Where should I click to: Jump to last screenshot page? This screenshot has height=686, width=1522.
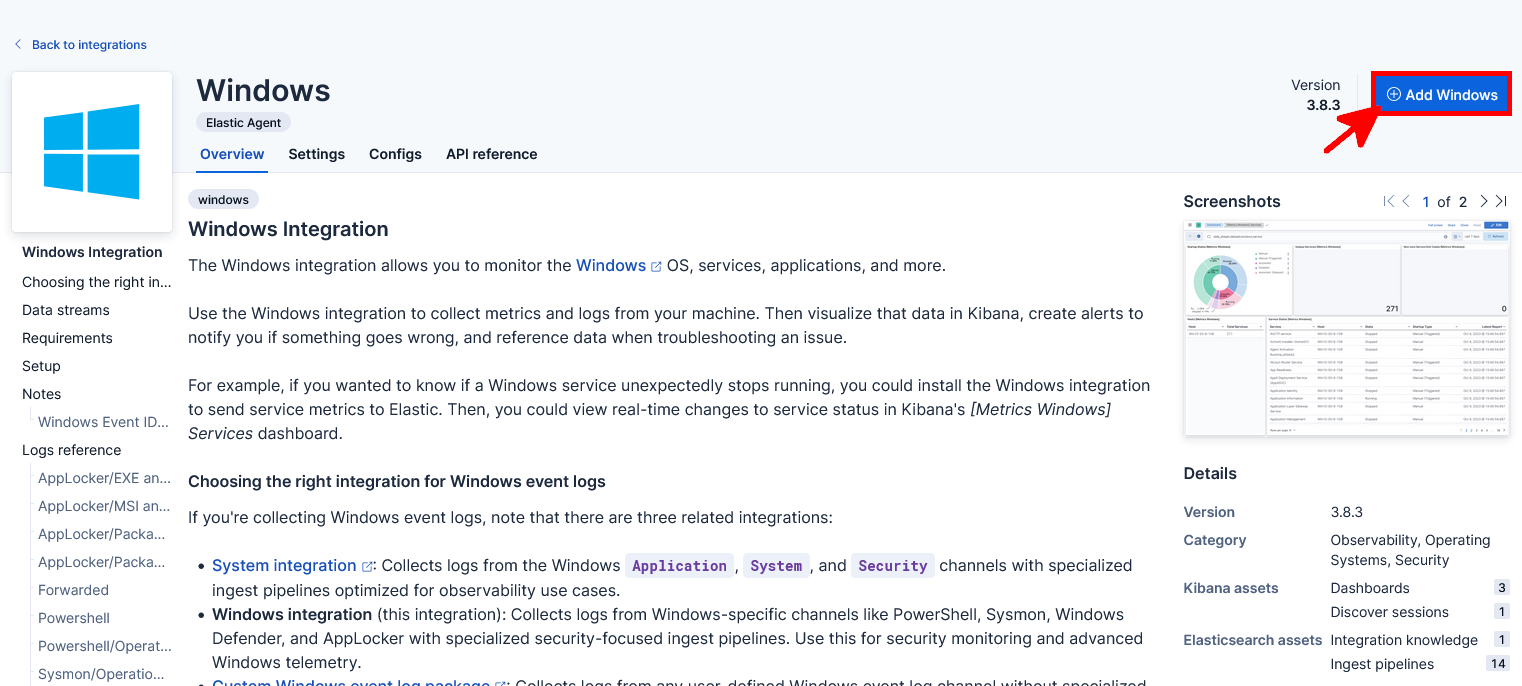click(1501, 201)
